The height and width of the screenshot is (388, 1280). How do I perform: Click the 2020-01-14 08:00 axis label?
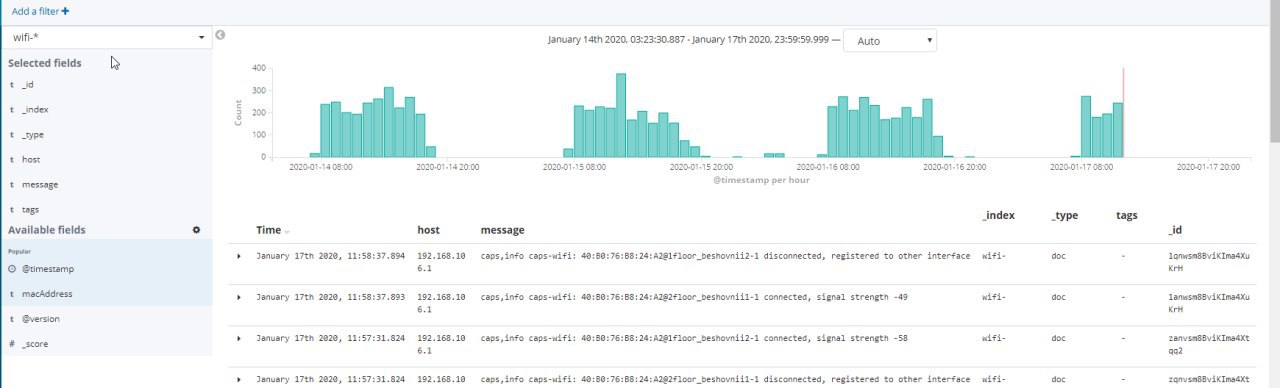(321, 167)
